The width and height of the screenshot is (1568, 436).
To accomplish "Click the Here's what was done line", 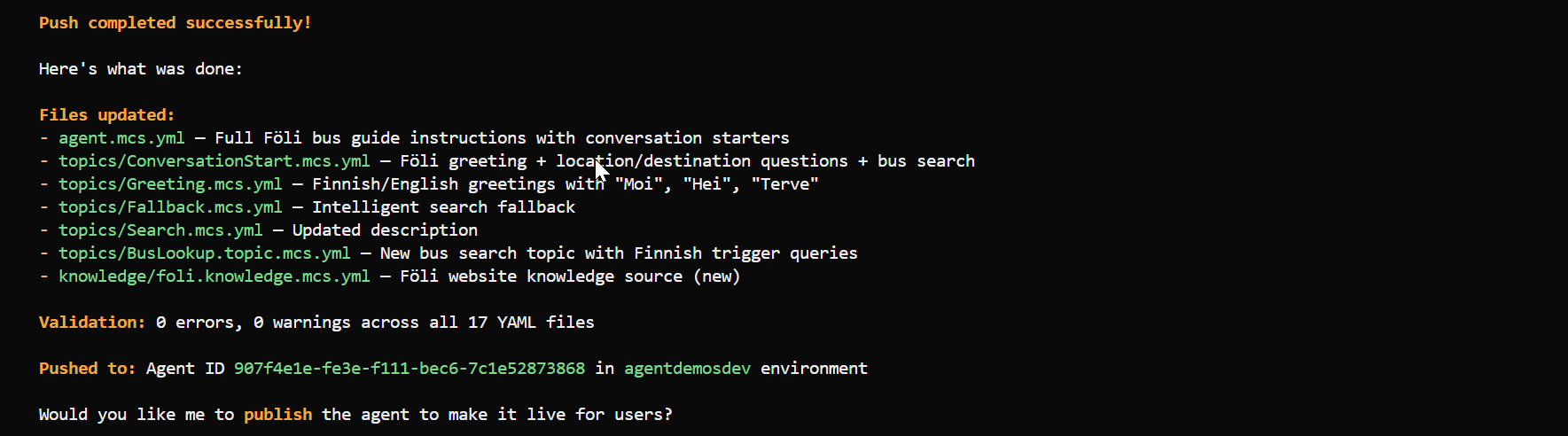I will click(x=141, y=69).
